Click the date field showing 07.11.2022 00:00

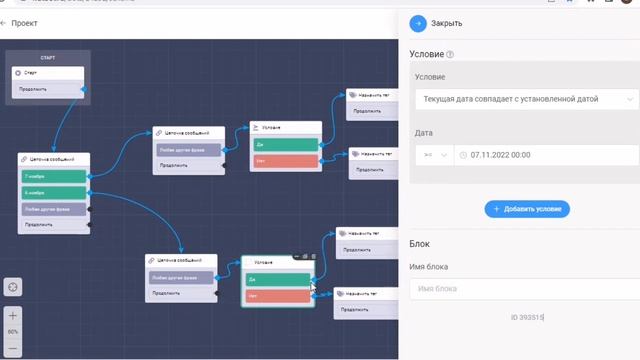pyautogui.click(x=547, y=155)
